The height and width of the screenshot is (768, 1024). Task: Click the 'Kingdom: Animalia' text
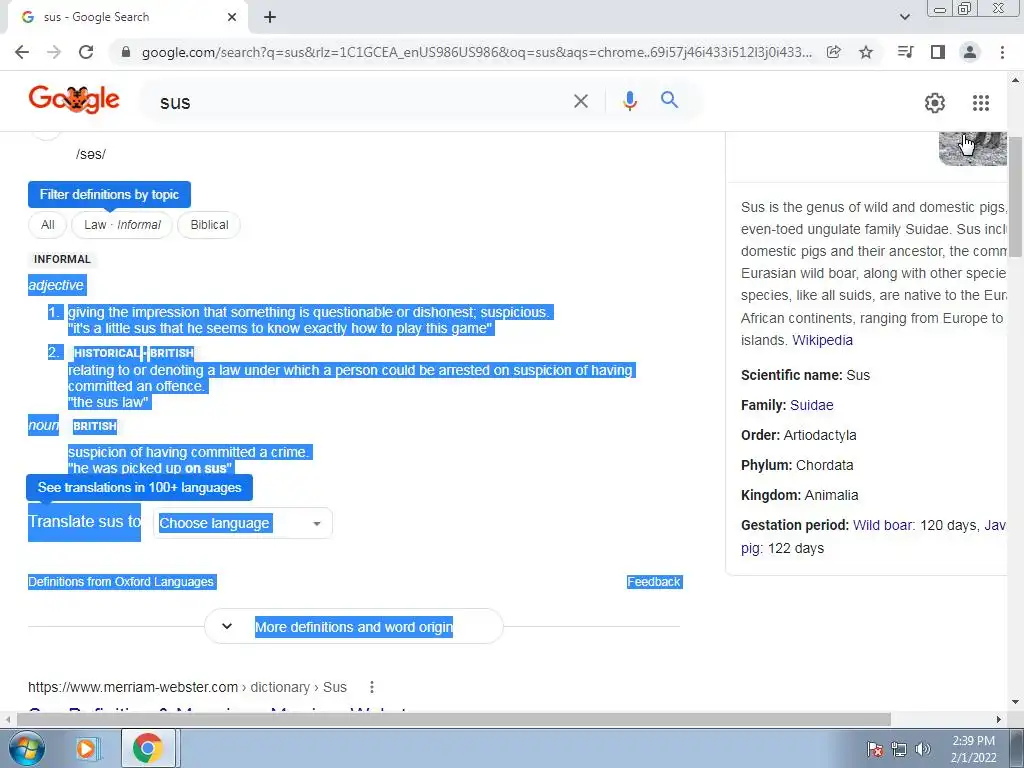click(799, 495)
